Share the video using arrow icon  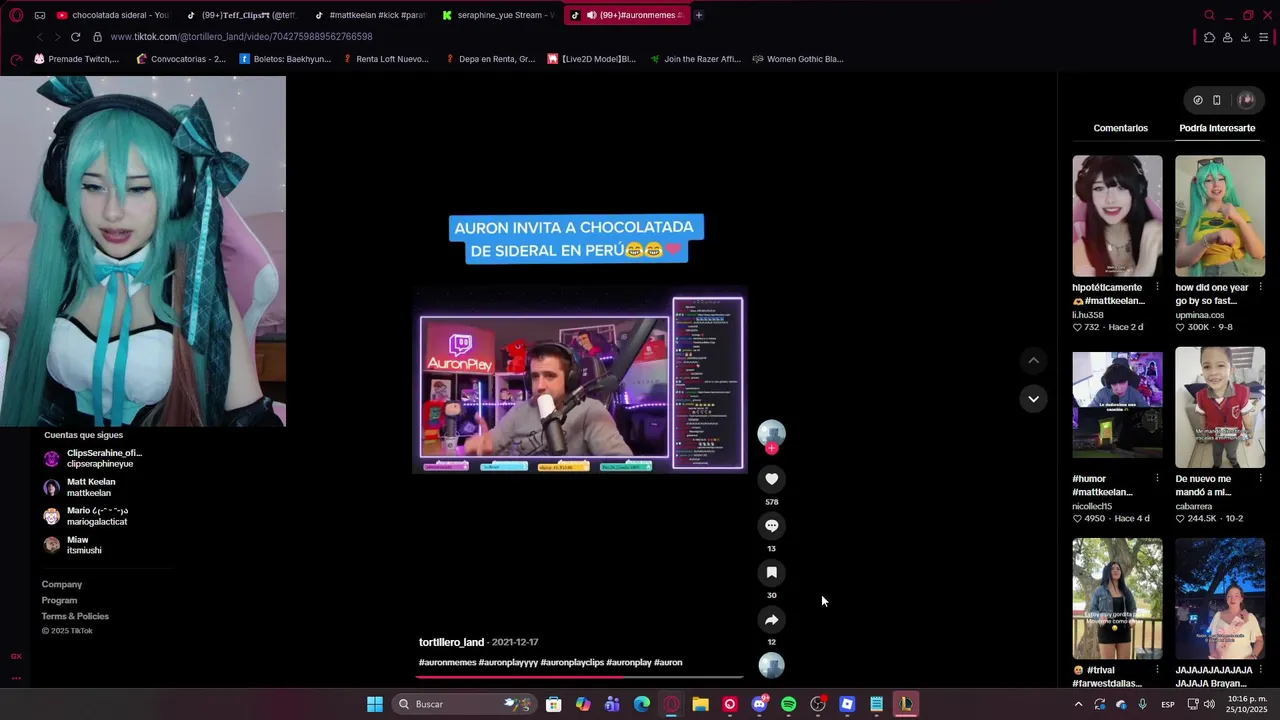point(771,620)
